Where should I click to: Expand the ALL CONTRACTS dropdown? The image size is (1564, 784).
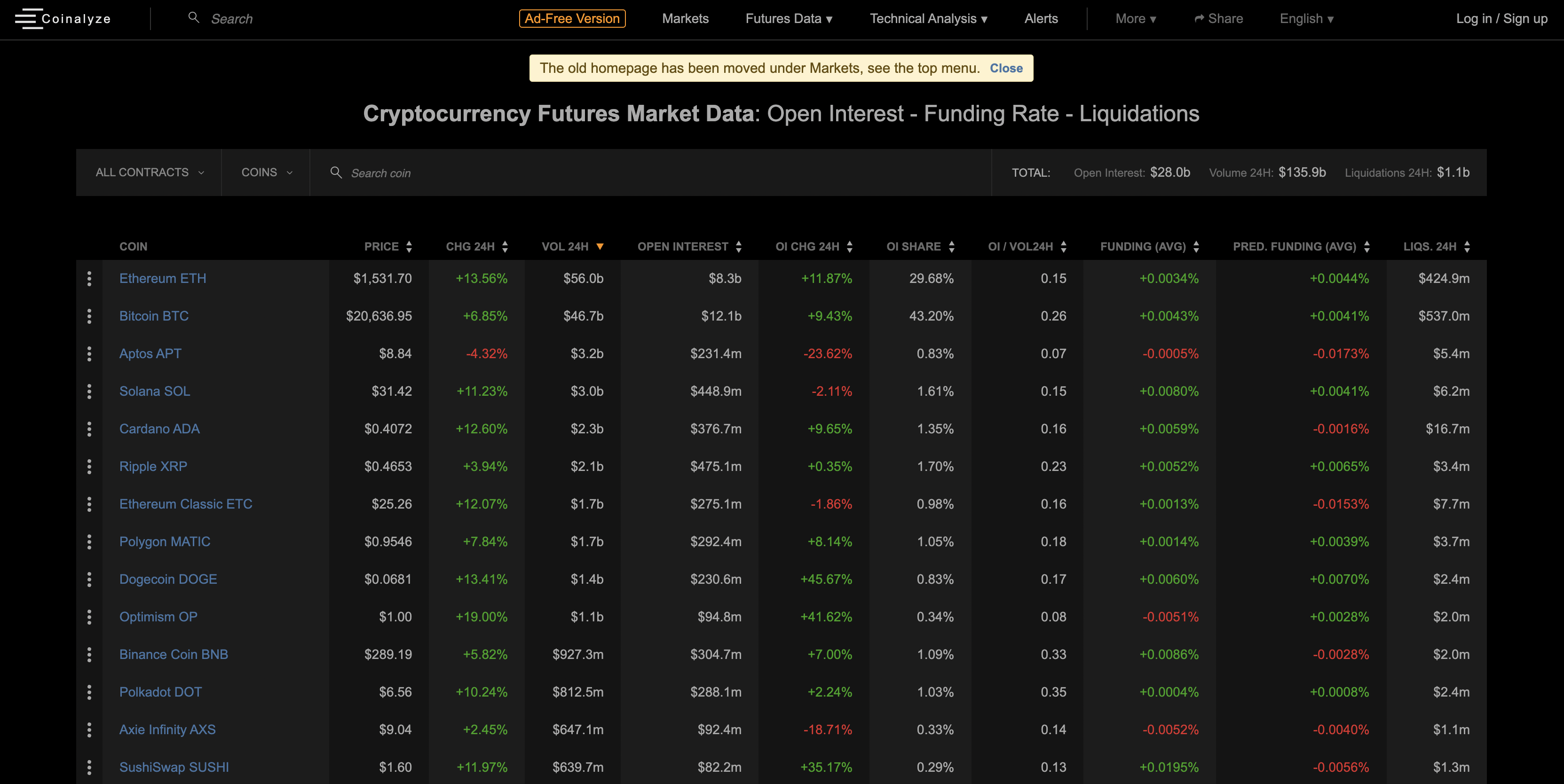(150, 172)
